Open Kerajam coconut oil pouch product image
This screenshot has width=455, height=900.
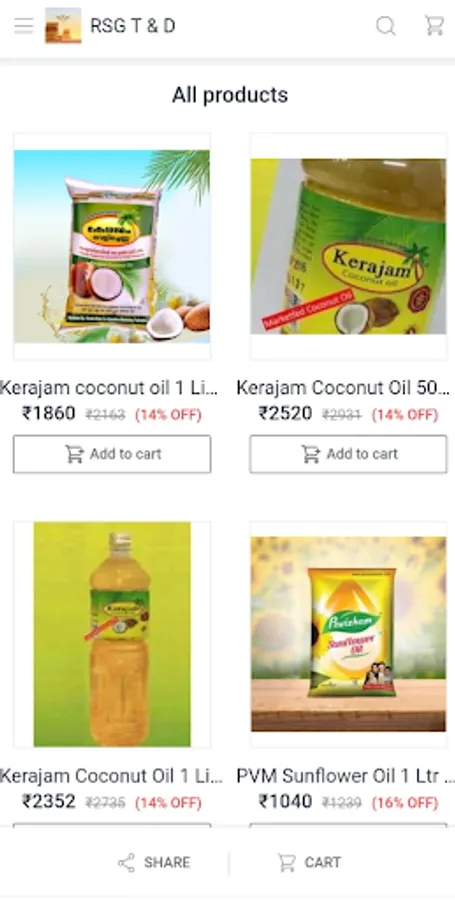click(x=112, y=246)
